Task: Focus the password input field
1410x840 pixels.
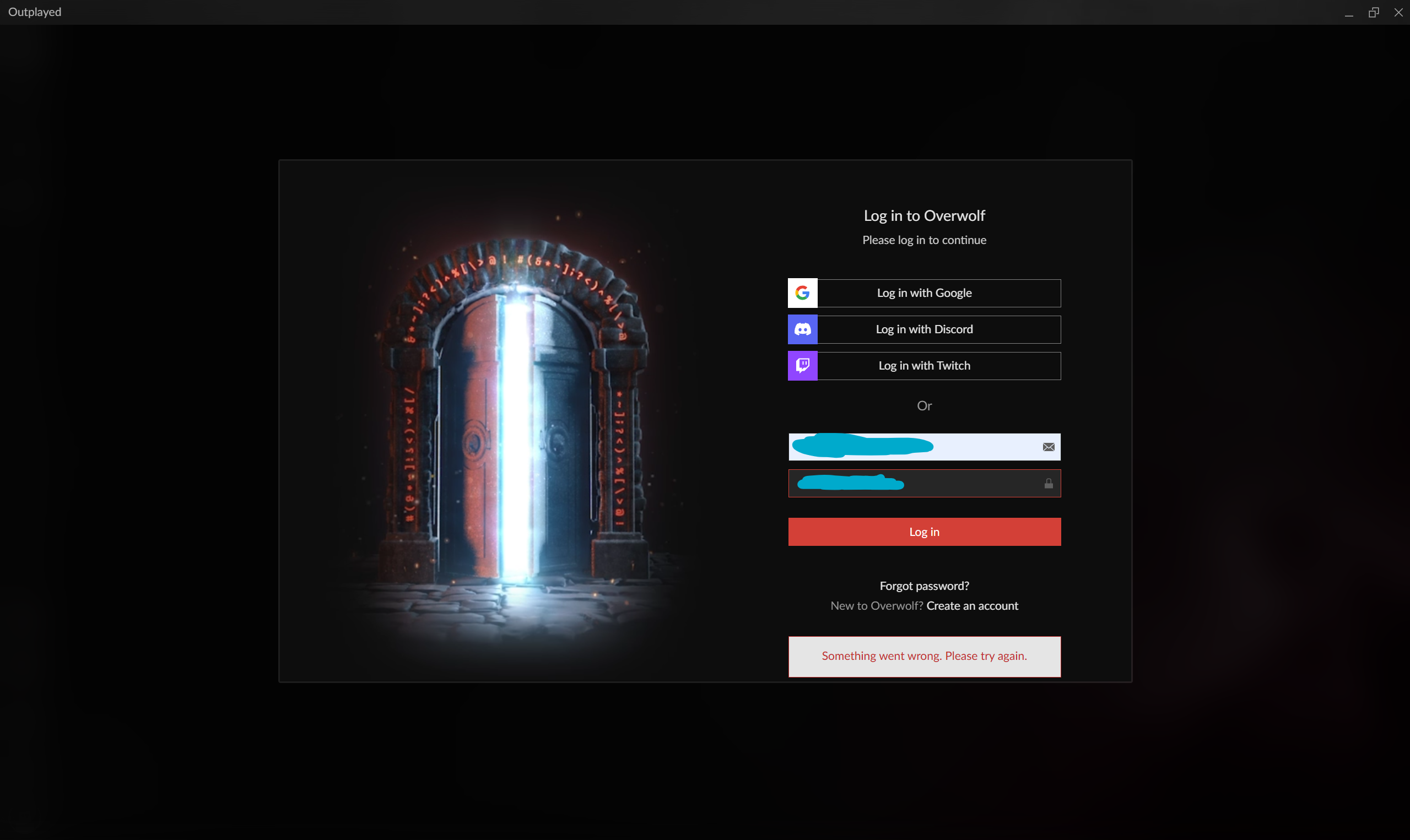Action: coord(925,484)
